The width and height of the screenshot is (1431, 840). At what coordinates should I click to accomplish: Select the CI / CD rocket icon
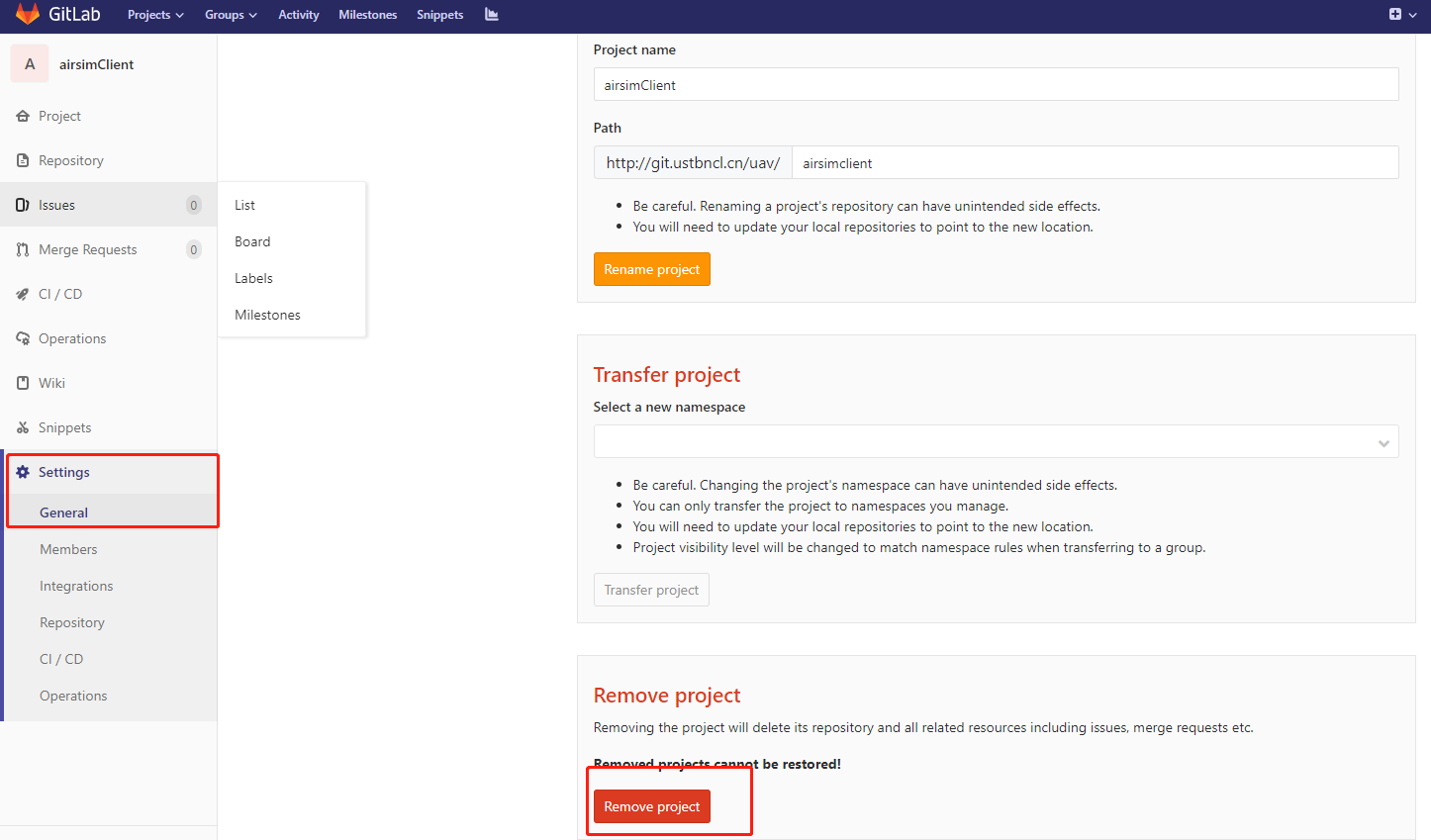[22, 293]
